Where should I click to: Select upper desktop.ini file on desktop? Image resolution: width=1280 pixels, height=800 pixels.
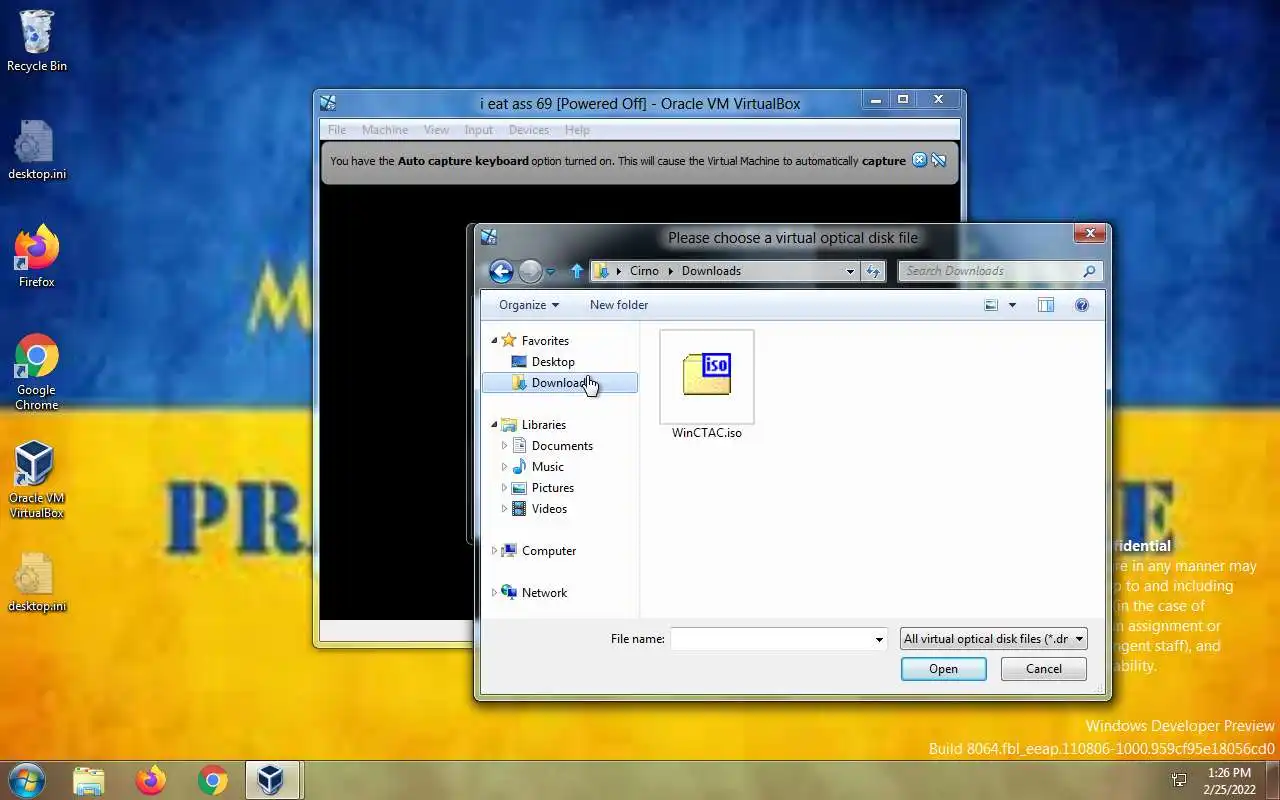click(x=37, y=150)
